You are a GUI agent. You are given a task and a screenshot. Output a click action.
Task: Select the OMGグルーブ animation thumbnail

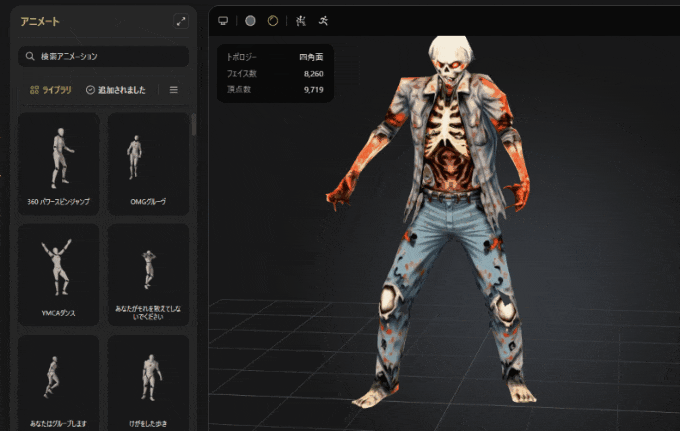[148, 162]
